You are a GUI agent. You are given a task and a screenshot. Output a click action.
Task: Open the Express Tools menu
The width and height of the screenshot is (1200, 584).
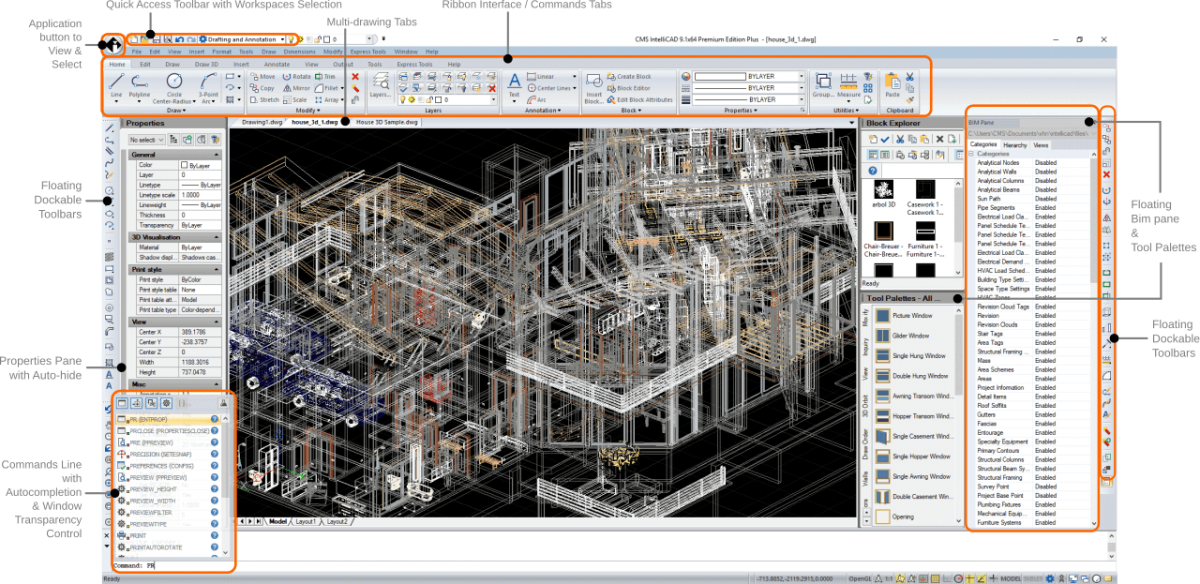click(366, 50)
